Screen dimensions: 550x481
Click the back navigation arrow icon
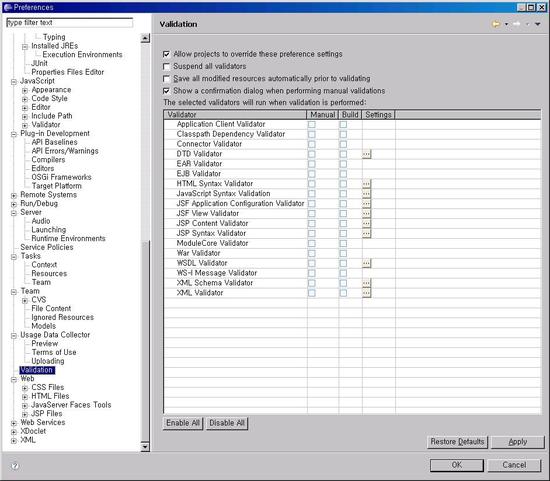496,24
